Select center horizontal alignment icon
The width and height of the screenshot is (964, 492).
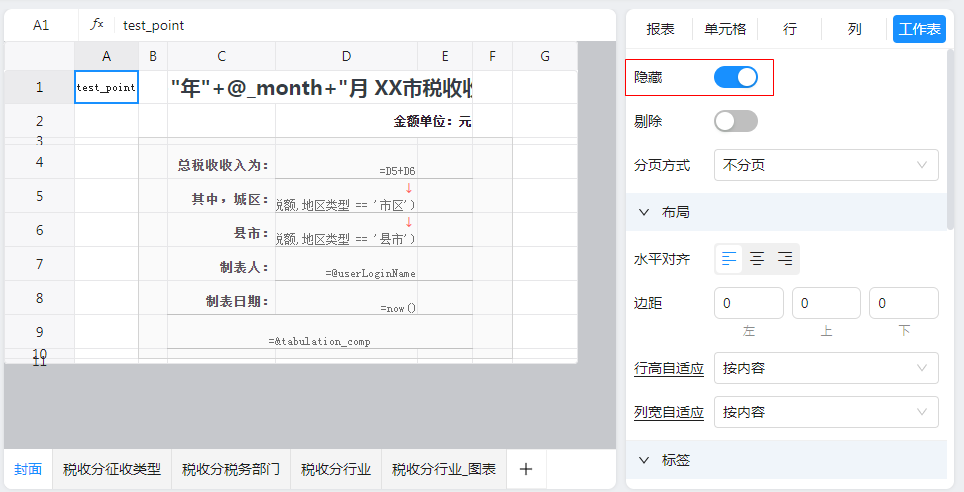[757, 259]
